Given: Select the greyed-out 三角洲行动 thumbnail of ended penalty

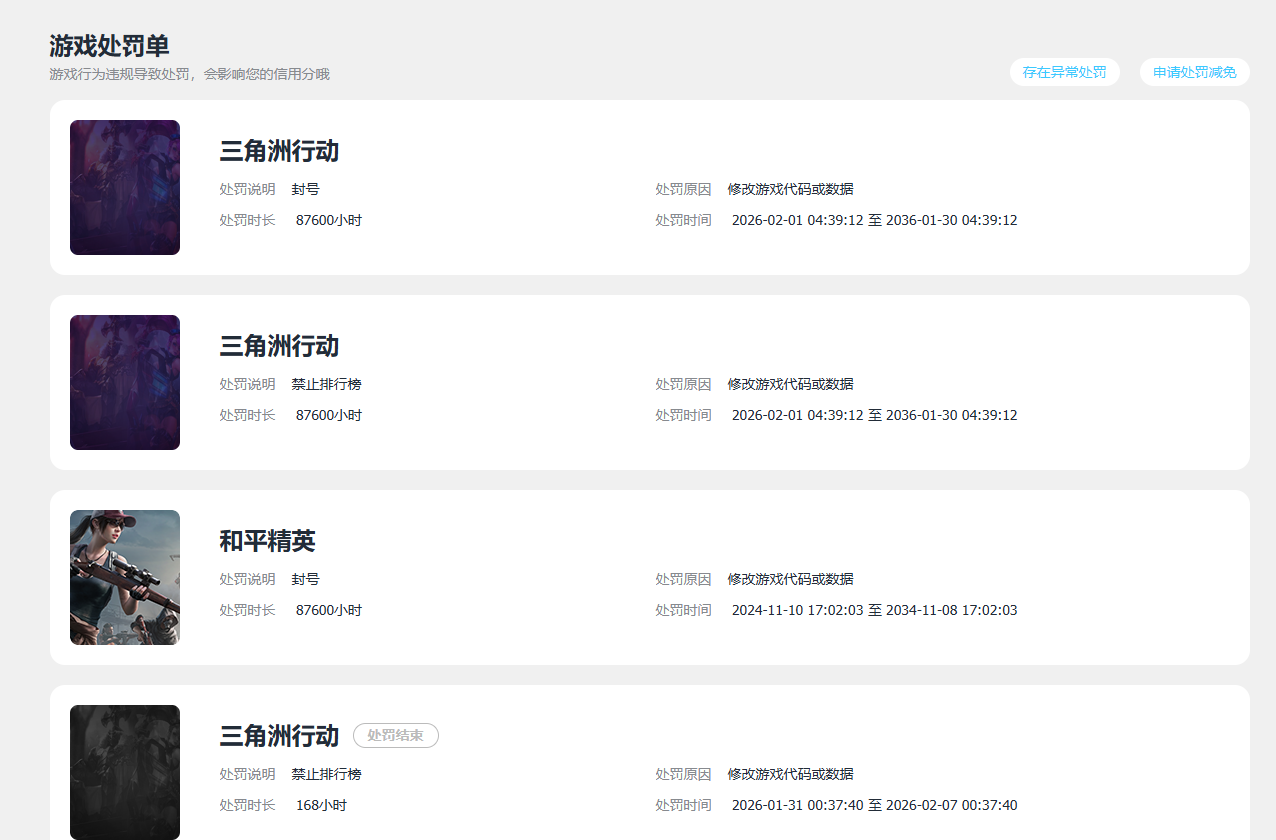Looking at the screenshot, I should 125,772.
